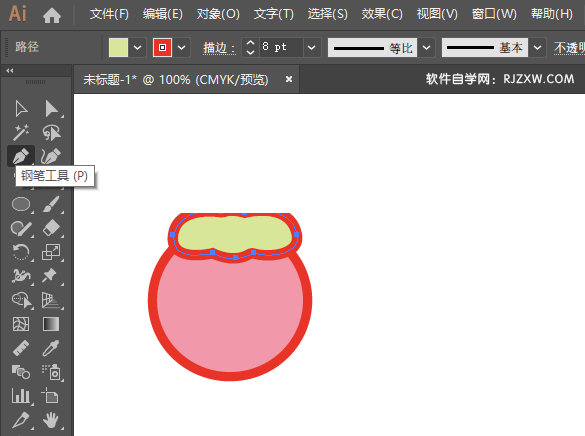This screenshot has height=436, width=585.
Task: Expand the stroke weight dropdown
Action: [312, 48]
